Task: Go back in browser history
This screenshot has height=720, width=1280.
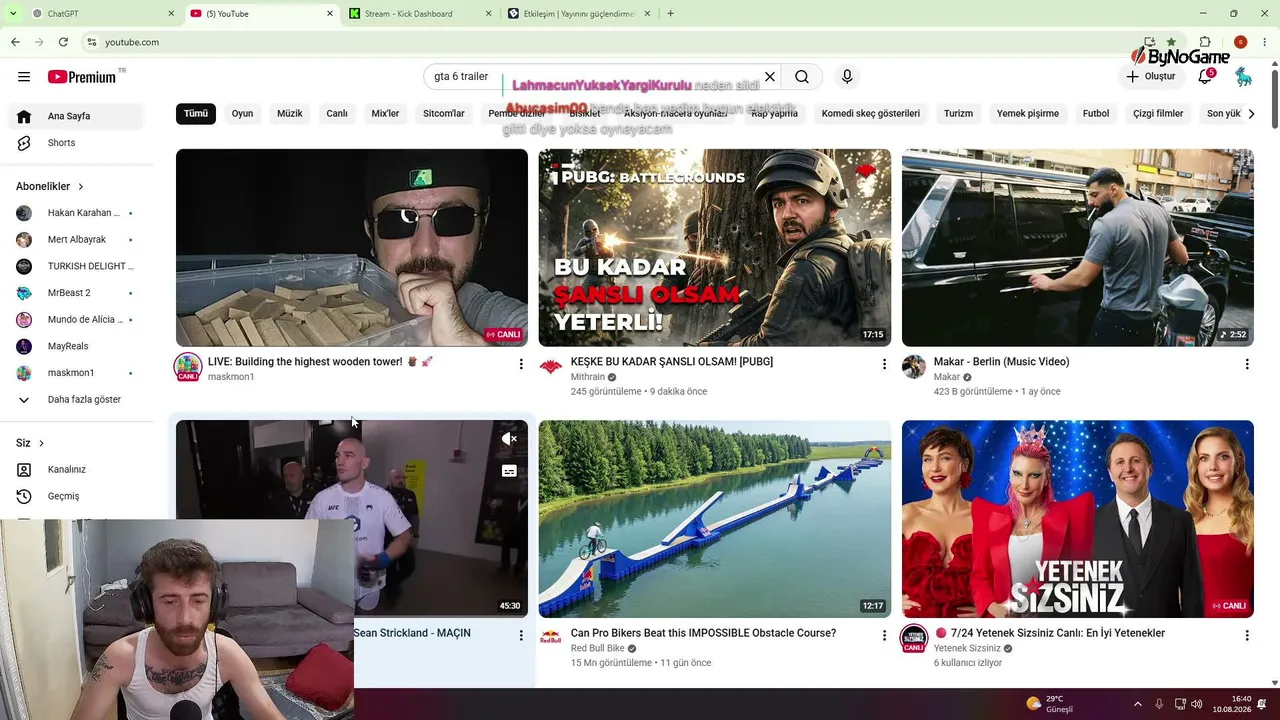Action: pos(15,42)
